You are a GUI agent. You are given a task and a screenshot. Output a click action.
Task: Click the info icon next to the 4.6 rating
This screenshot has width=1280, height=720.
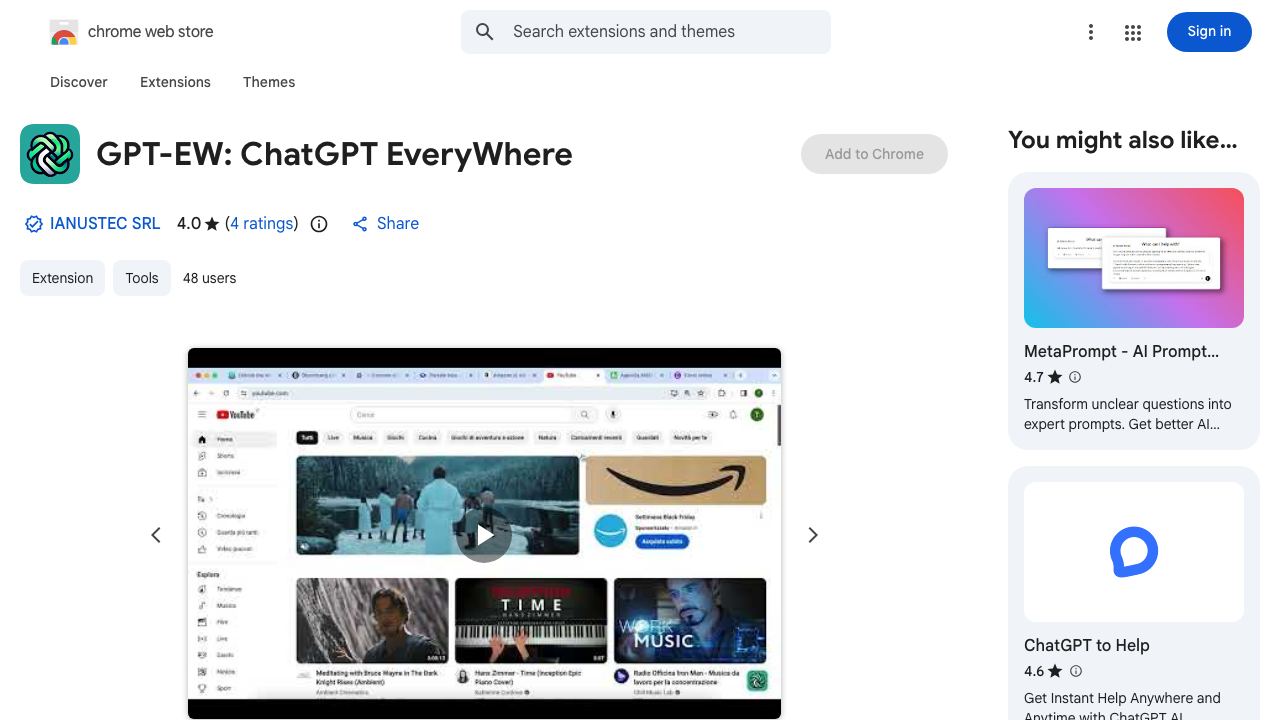click(x=1076, y=671)
